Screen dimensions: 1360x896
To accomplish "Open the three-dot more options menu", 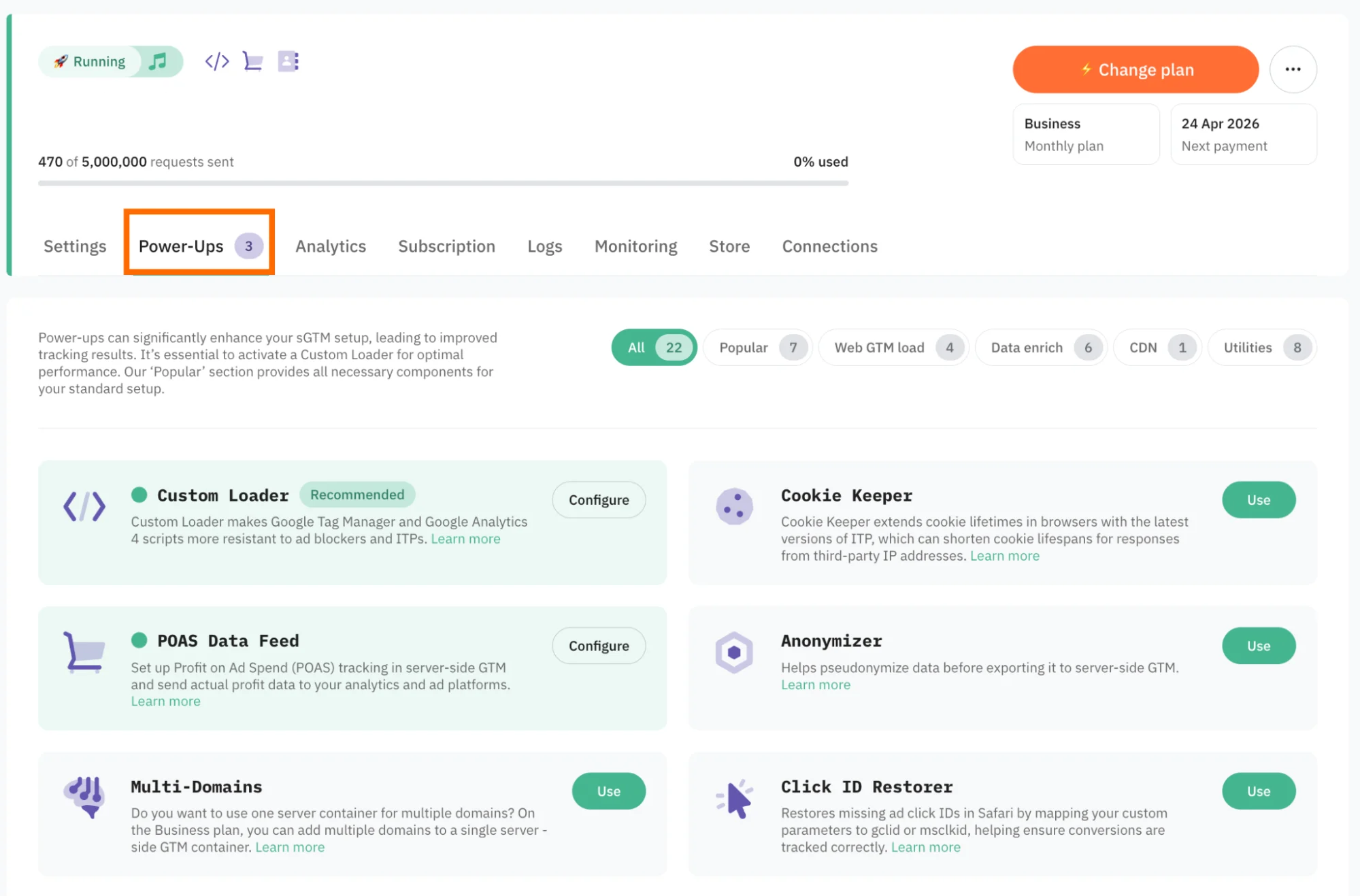I will coord(1293,69).
